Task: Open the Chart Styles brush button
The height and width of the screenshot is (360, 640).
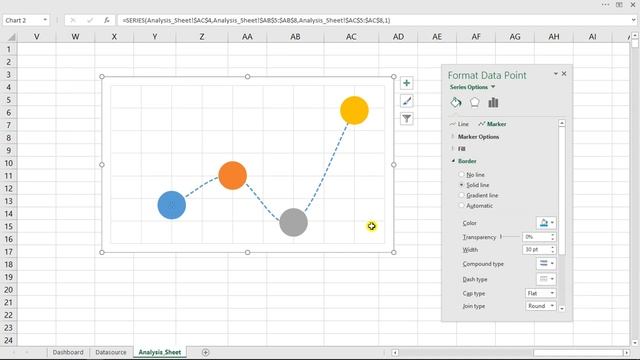Action: (x=407, y=101)
